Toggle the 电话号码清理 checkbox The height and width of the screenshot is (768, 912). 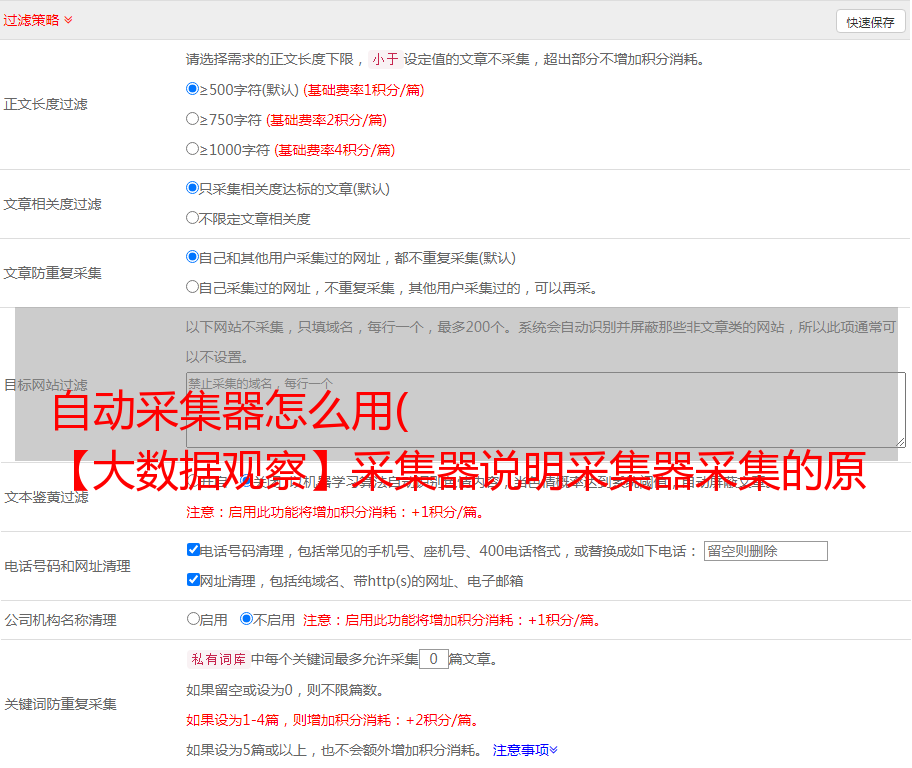pyautogui.click(x=193, y=550)
